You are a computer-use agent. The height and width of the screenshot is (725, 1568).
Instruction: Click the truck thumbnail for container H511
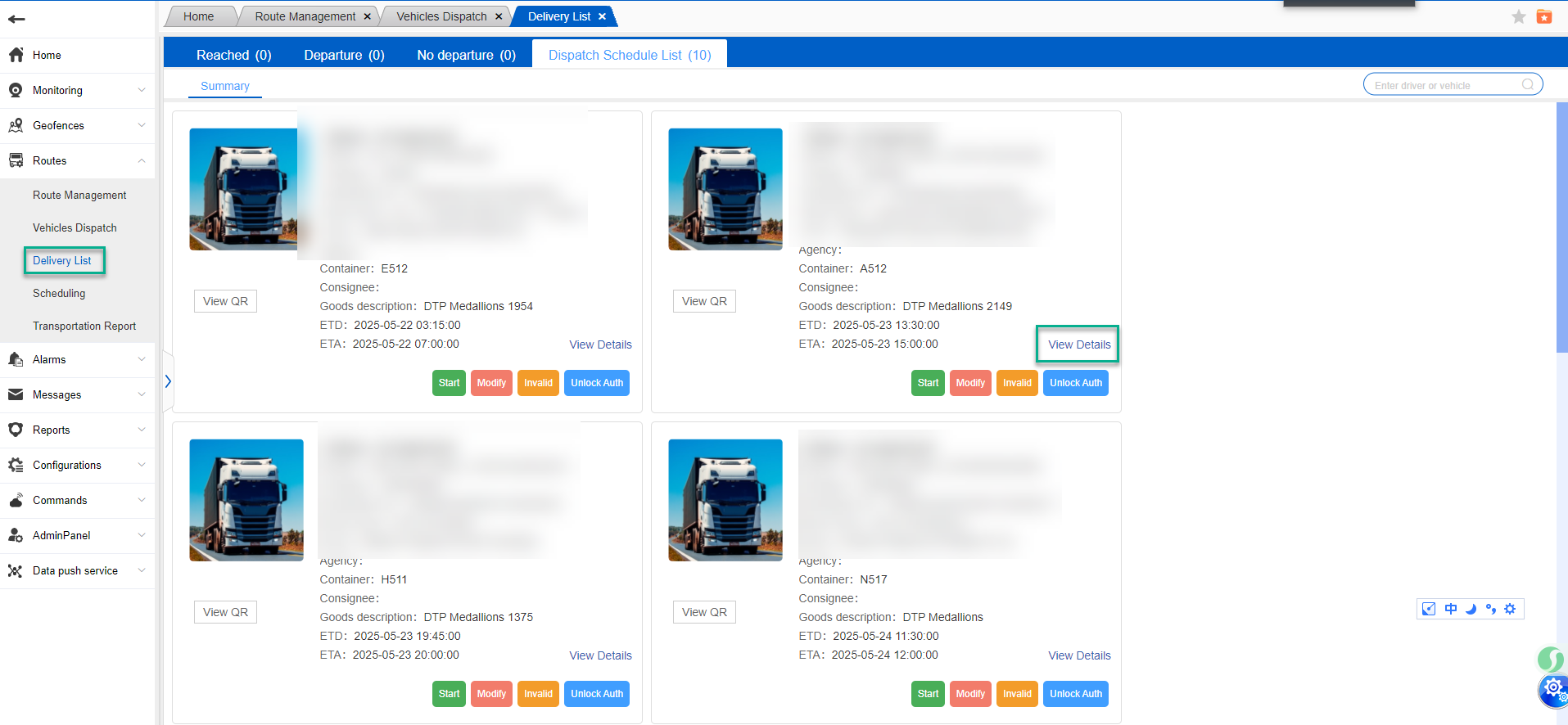click(x=246, y=500)
